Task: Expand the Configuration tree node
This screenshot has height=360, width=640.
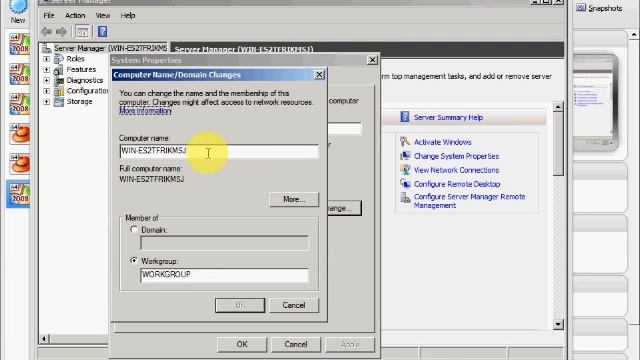Action: pos(47,91)
